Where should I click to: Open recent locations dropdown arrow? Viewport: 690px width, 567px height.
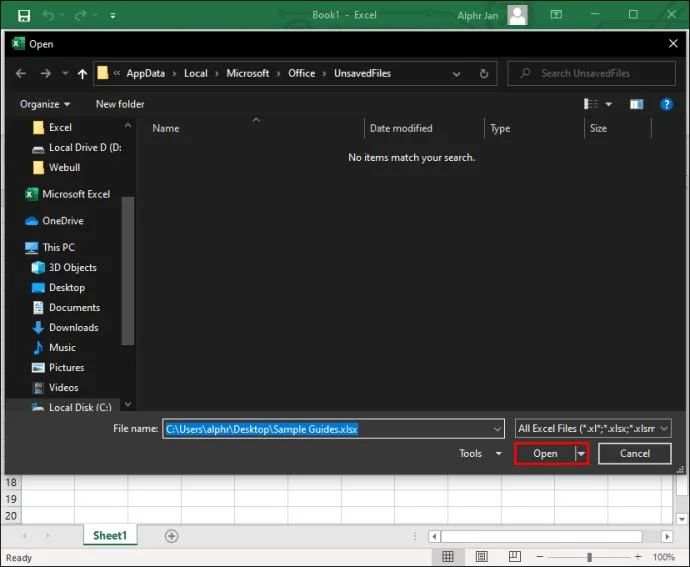[65, 73]
